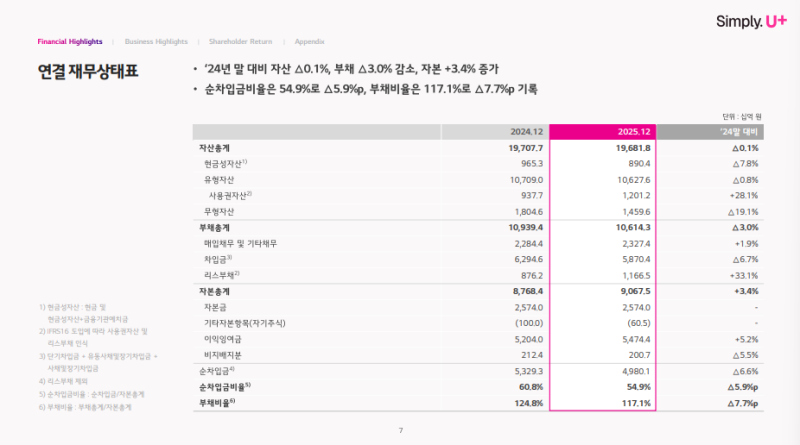Open the Appendix tab

click(309, 42)
